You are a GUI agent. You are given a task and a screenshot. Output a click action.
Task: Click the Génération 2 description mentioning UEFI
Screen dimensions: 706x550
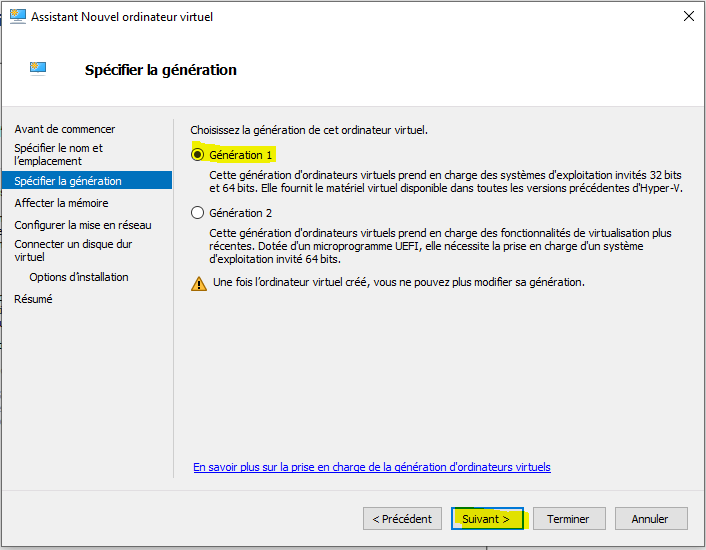440,246
